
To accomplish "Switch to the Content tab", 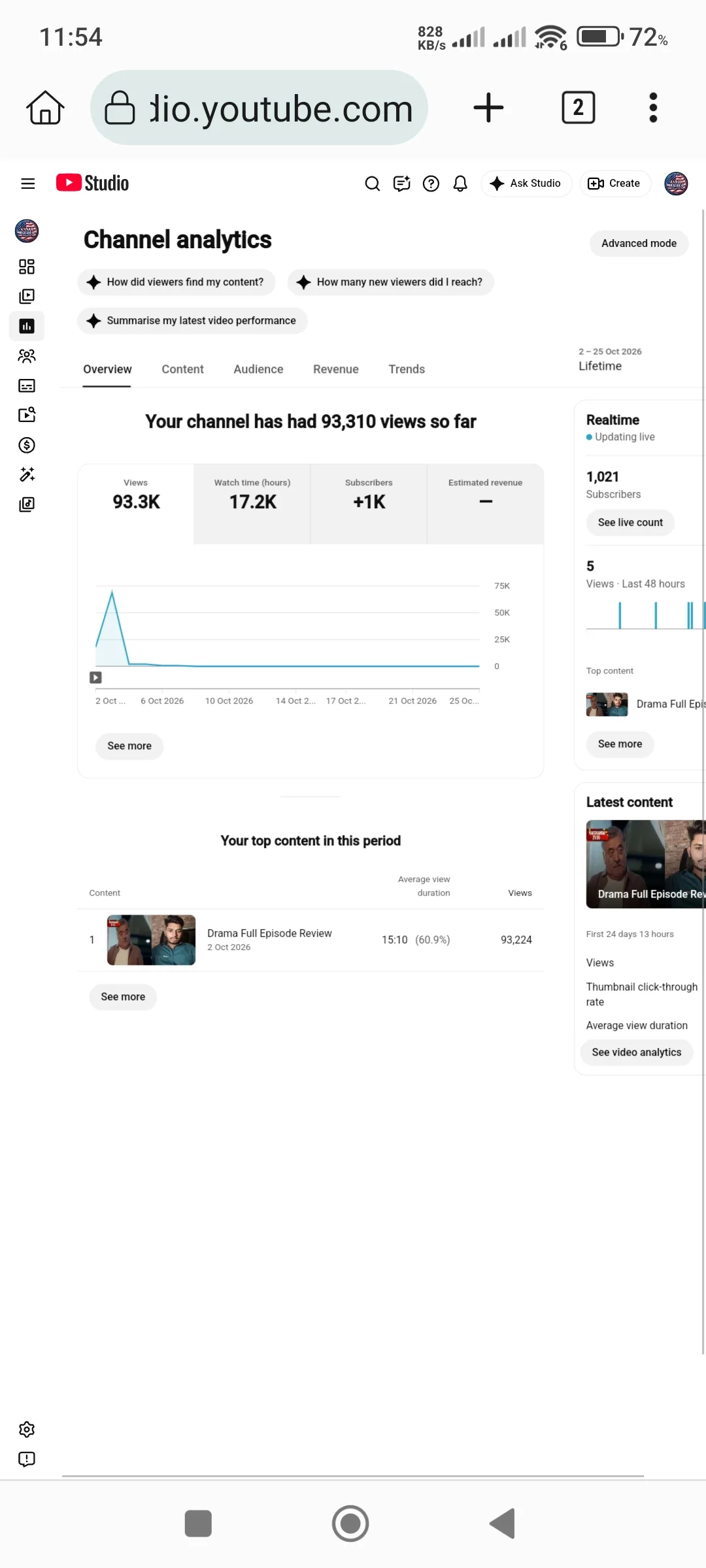I will point(182,369).
